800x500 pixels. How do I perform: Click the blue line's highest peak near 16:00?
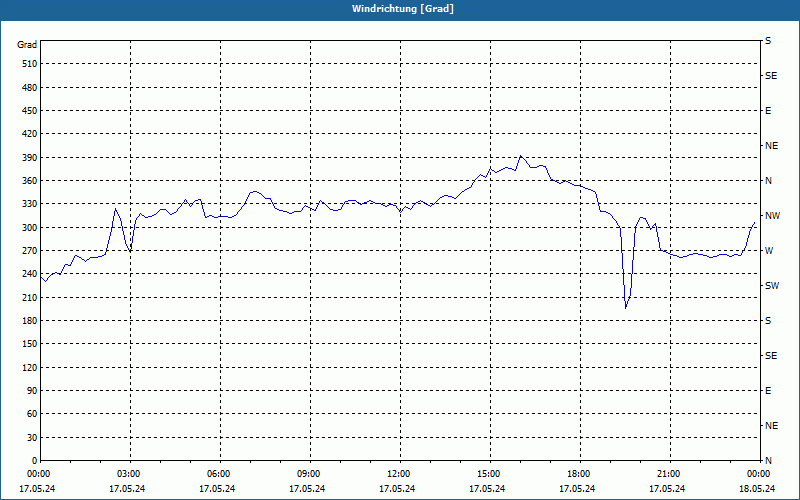[520, 156]
